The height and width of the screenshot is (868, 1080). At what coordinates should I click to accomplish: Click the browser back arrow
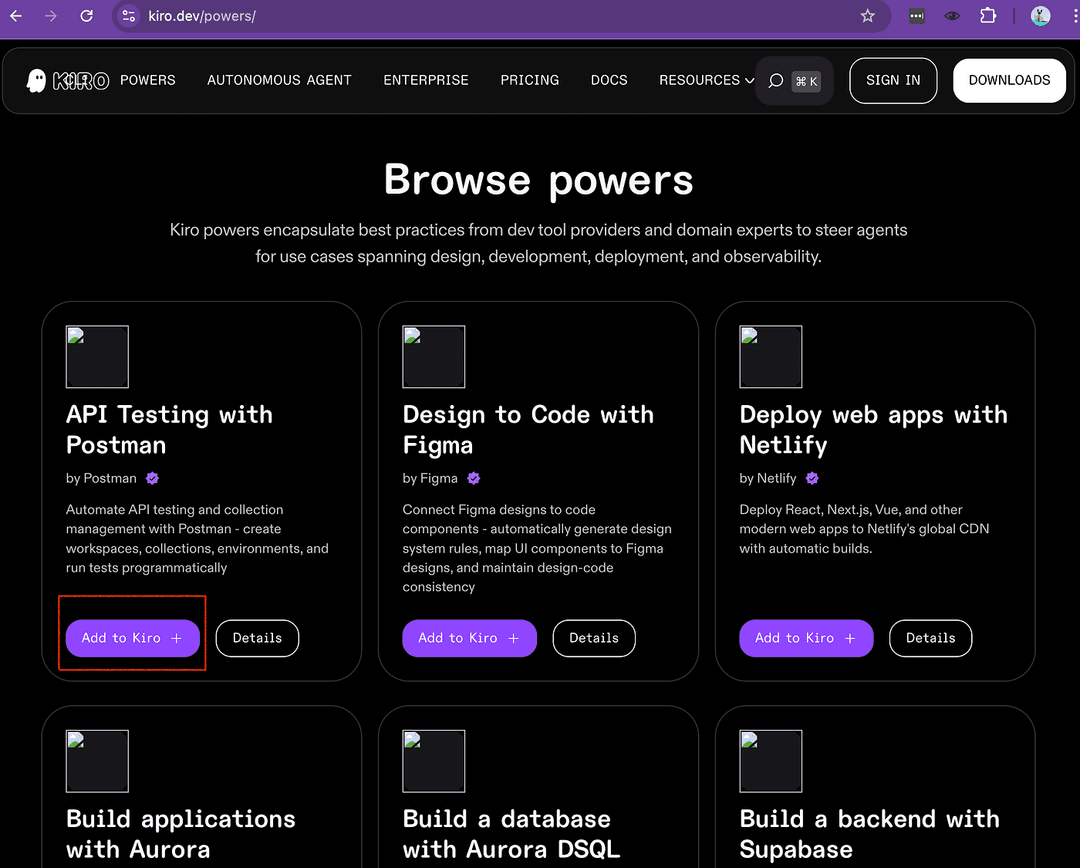(x=16, y=16)
